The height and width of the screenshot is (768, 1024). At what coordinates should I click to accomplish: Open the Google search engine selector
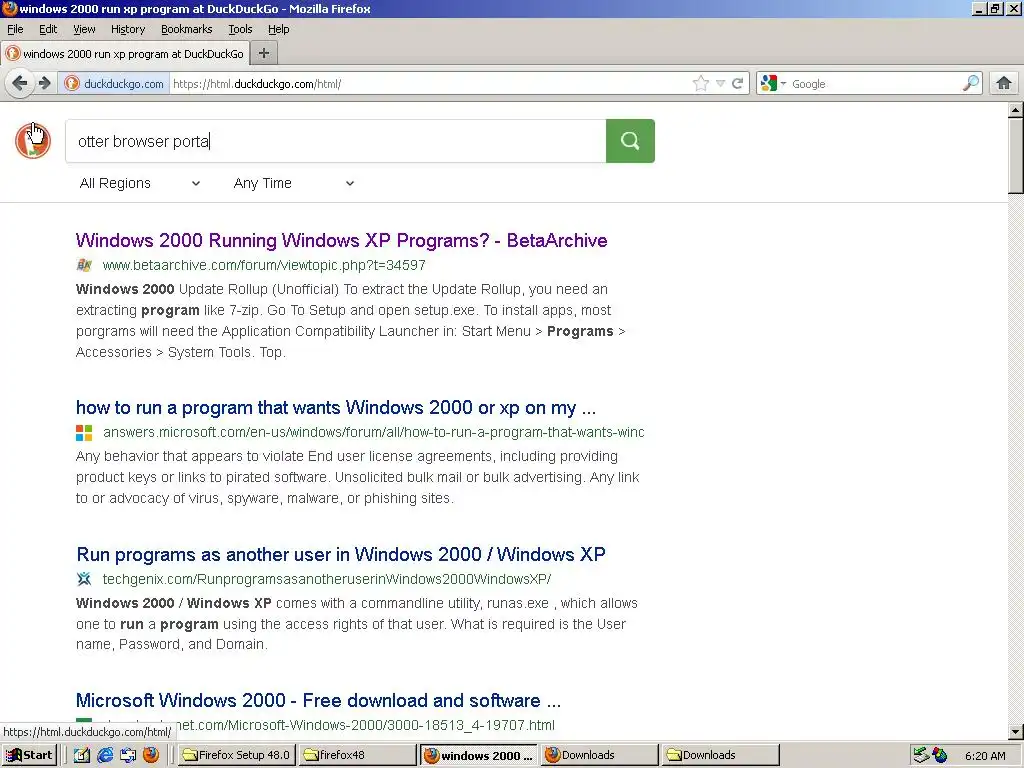coord(773,83)
